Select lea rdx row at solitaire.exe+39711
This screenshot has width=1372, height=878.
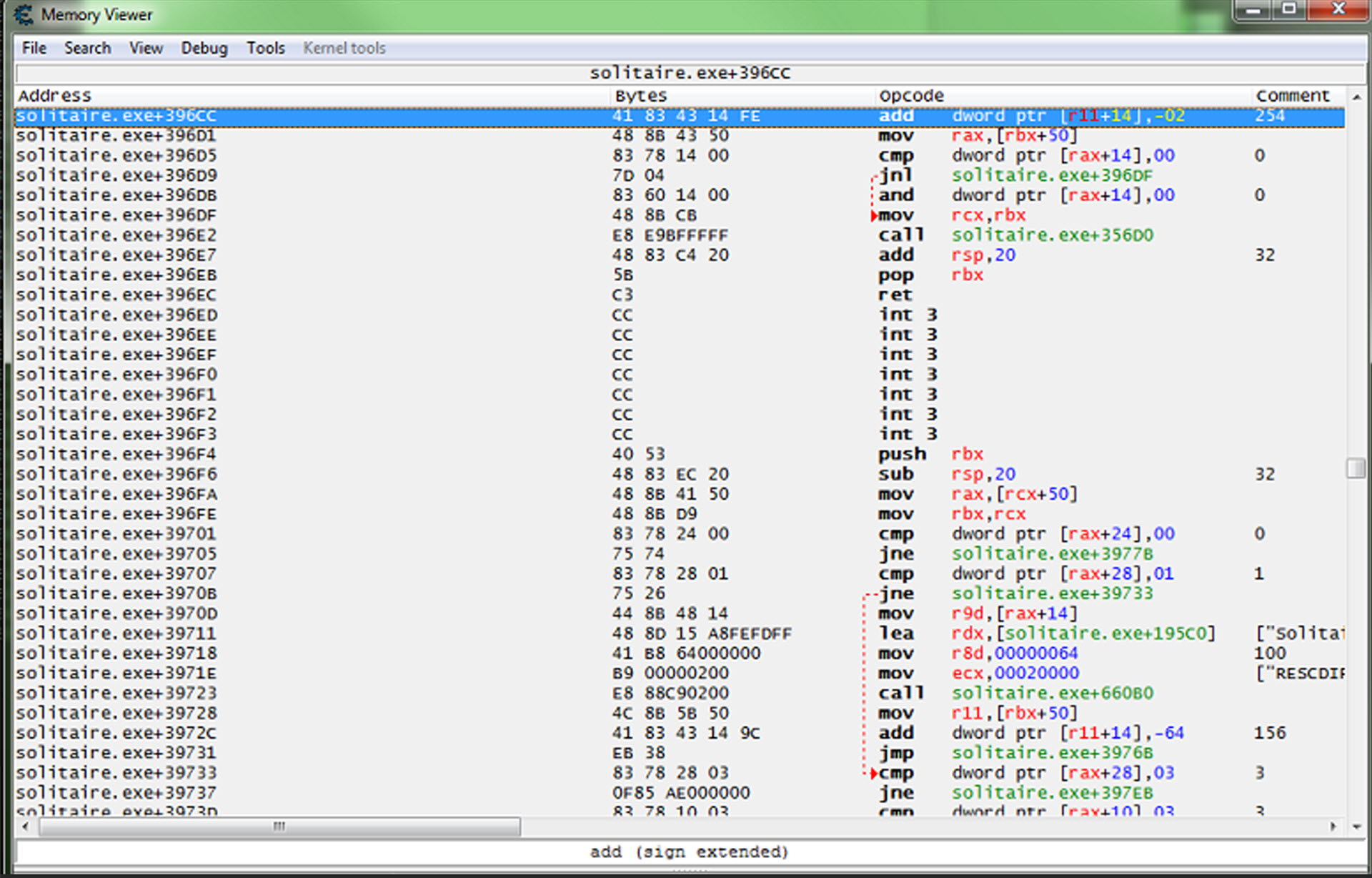point(679,634)
